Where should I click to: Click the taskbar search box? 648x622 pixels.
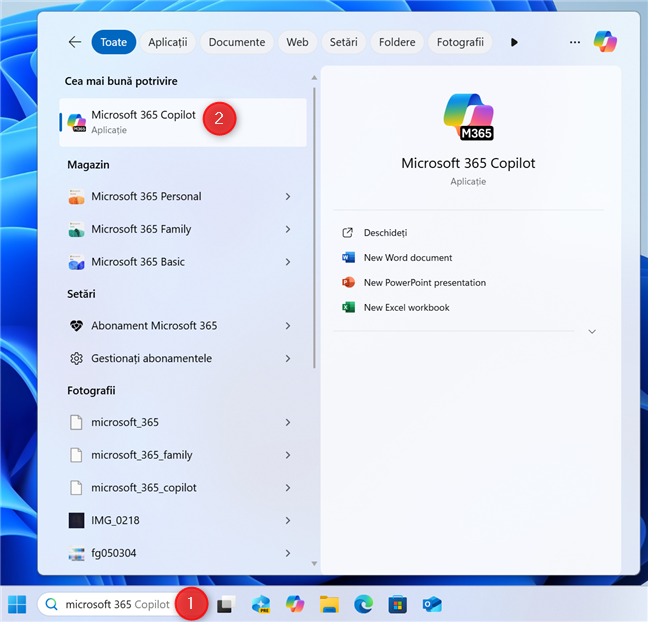pyautogui.click(x=110, y=604)
